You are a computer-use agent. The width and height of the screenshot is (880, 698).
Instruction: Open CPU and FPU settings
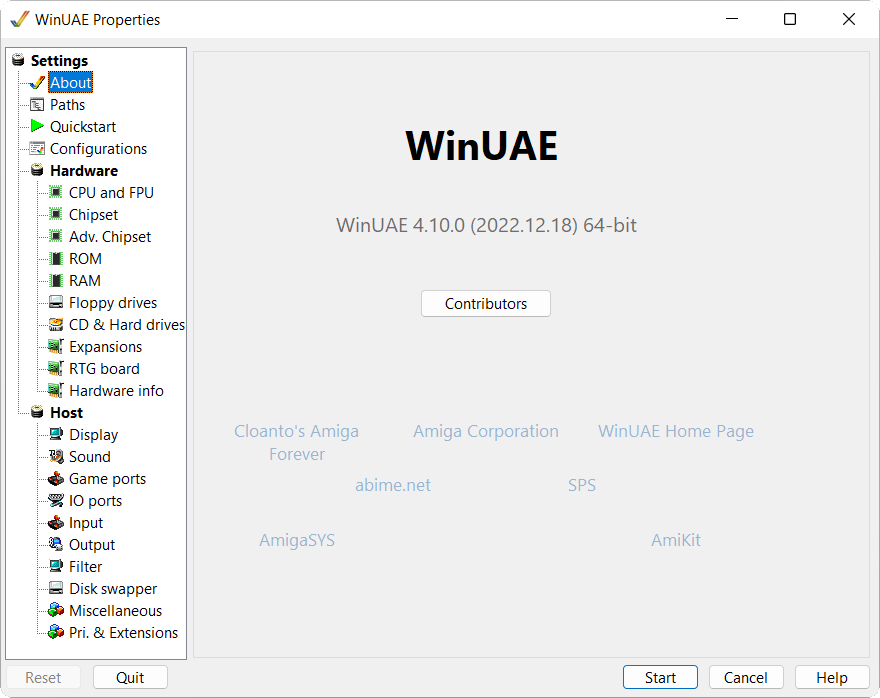coord(111,192)
